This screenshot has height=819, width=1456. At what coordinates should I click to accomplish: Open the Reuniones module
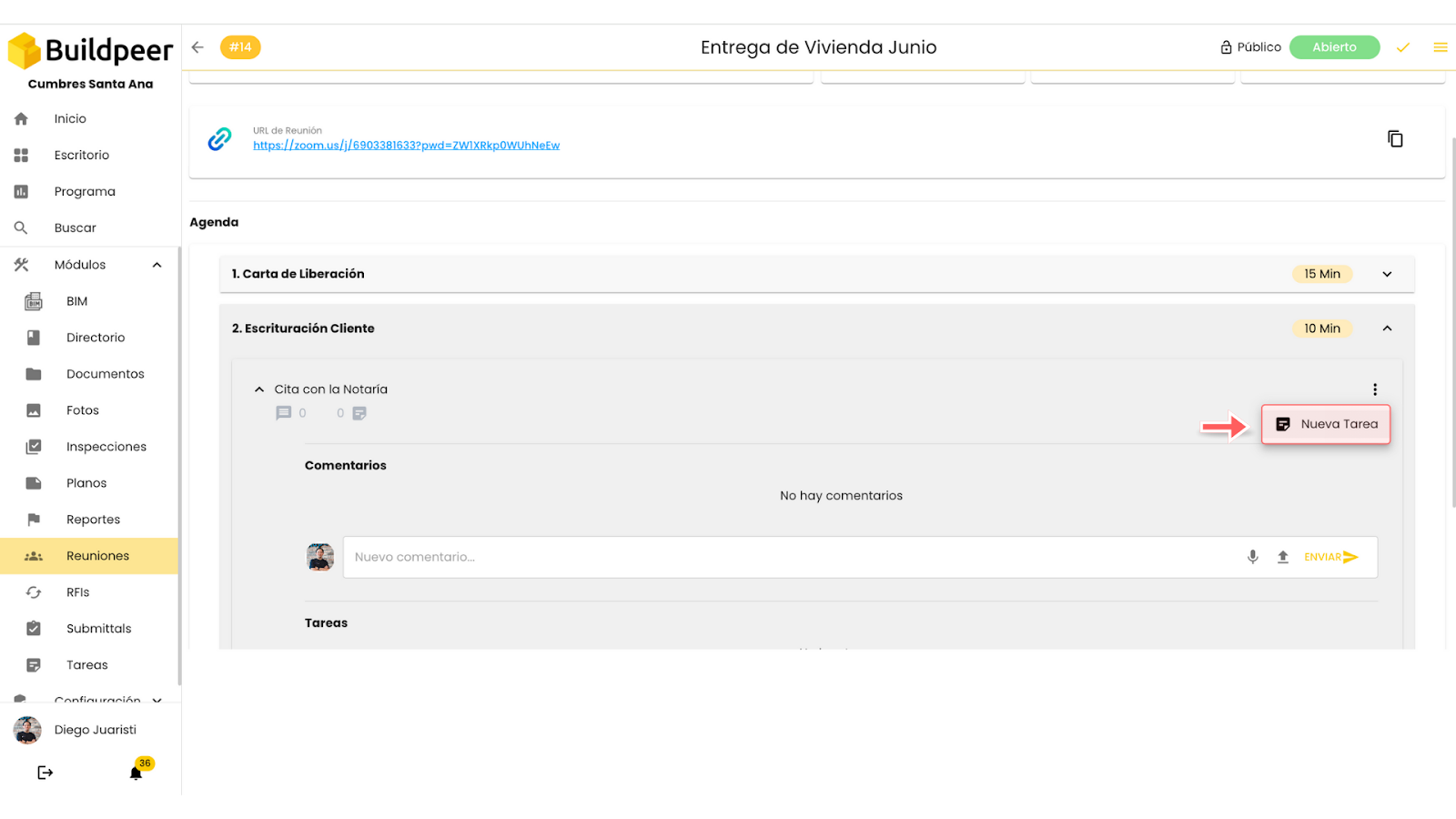click(89, 556)
